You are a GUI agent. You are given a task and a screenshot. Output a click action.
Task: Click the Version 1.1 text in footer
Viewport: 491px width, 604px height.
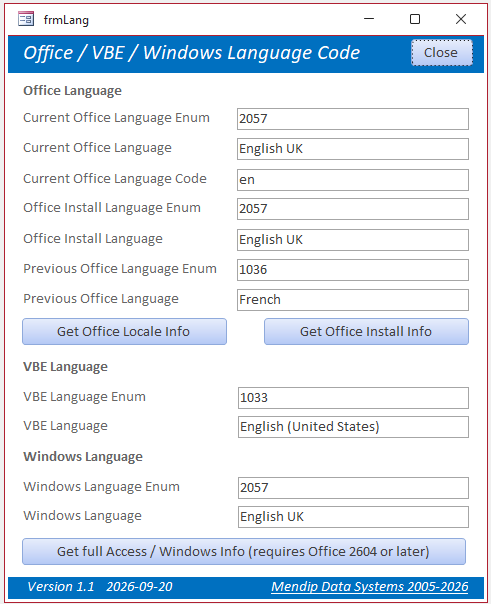(61, 587)
